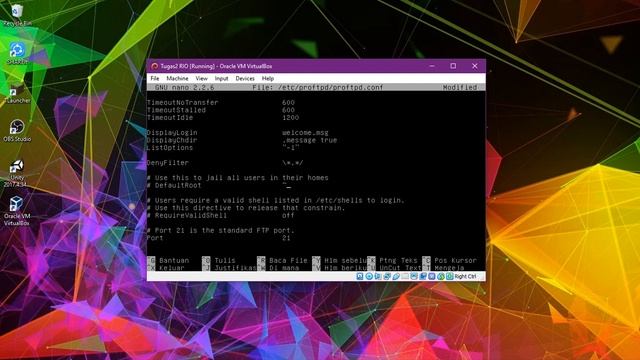Viewport: 640px width, 360px height.
Task: Click the display settings status icon
Action: pyautogui.click(x=414, y=276)
